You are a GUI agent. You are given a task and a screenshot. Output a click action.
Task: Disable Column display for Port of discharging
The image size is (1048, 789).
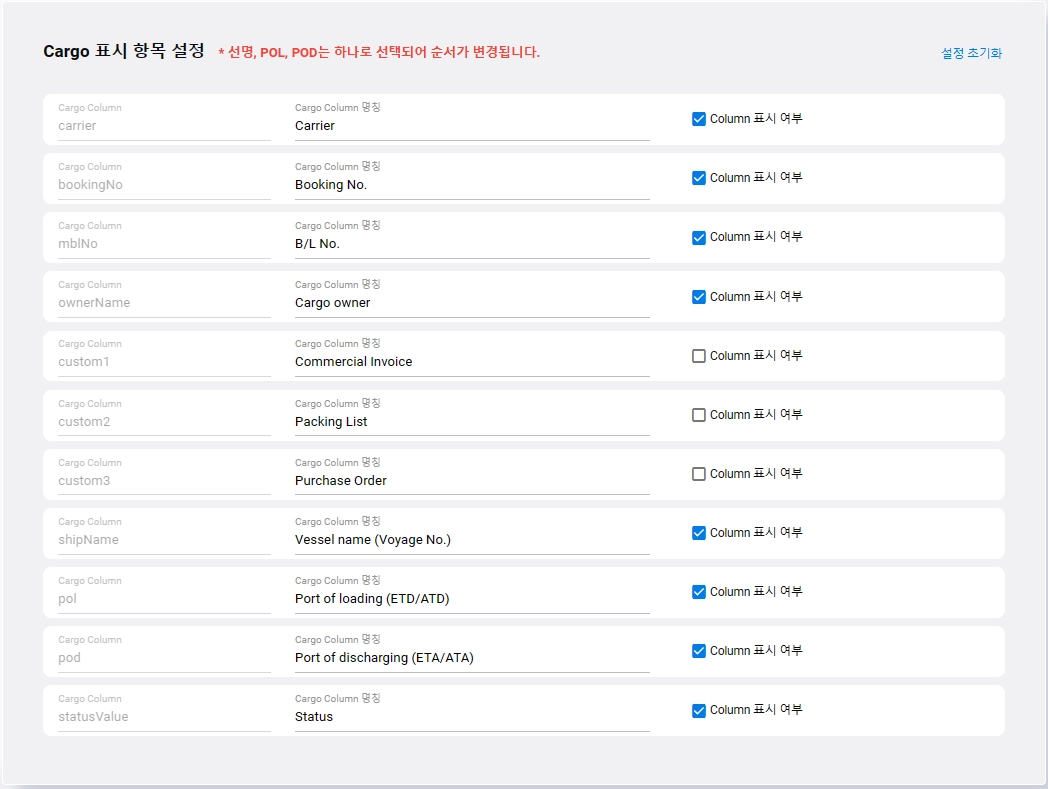pyautogui.click(x=699, y=651)
